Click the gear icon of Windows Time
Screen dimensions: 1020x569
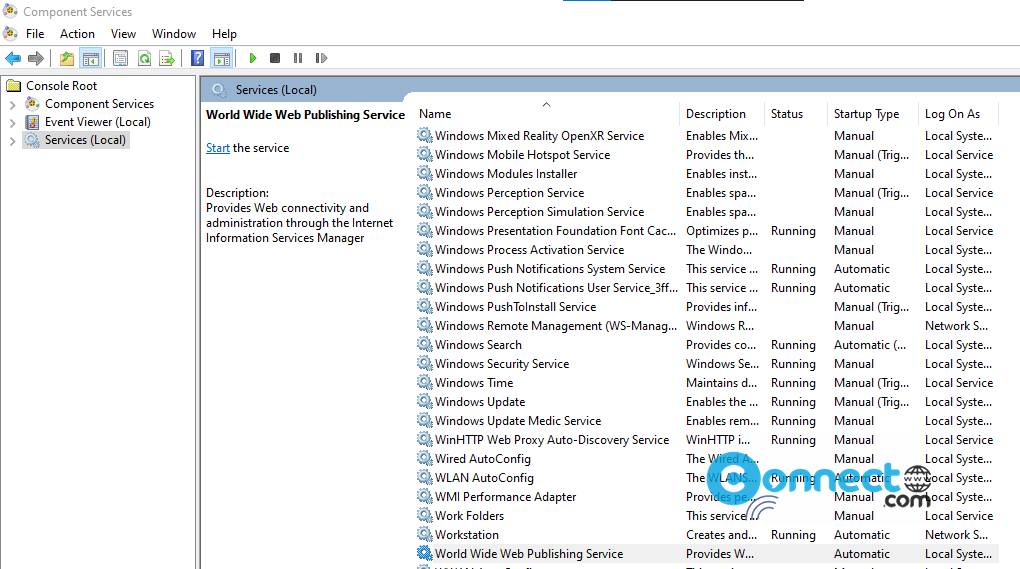(x=425, y=382)
